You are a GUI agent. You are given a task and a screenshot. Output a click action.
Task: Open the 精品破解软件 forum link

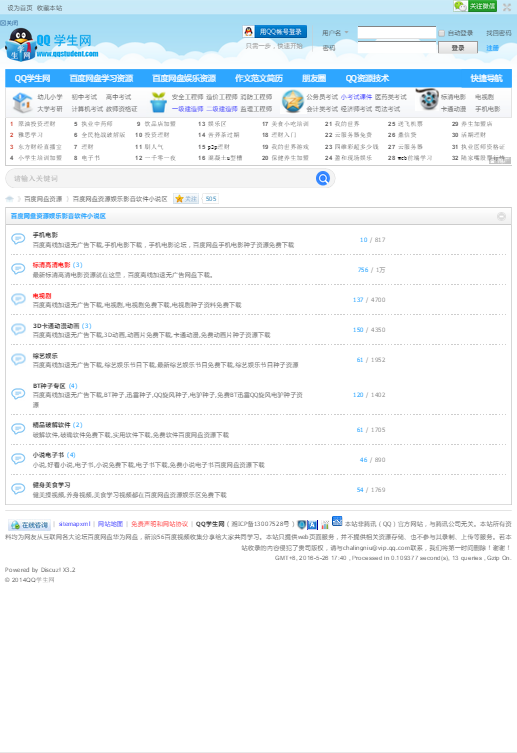51,425
